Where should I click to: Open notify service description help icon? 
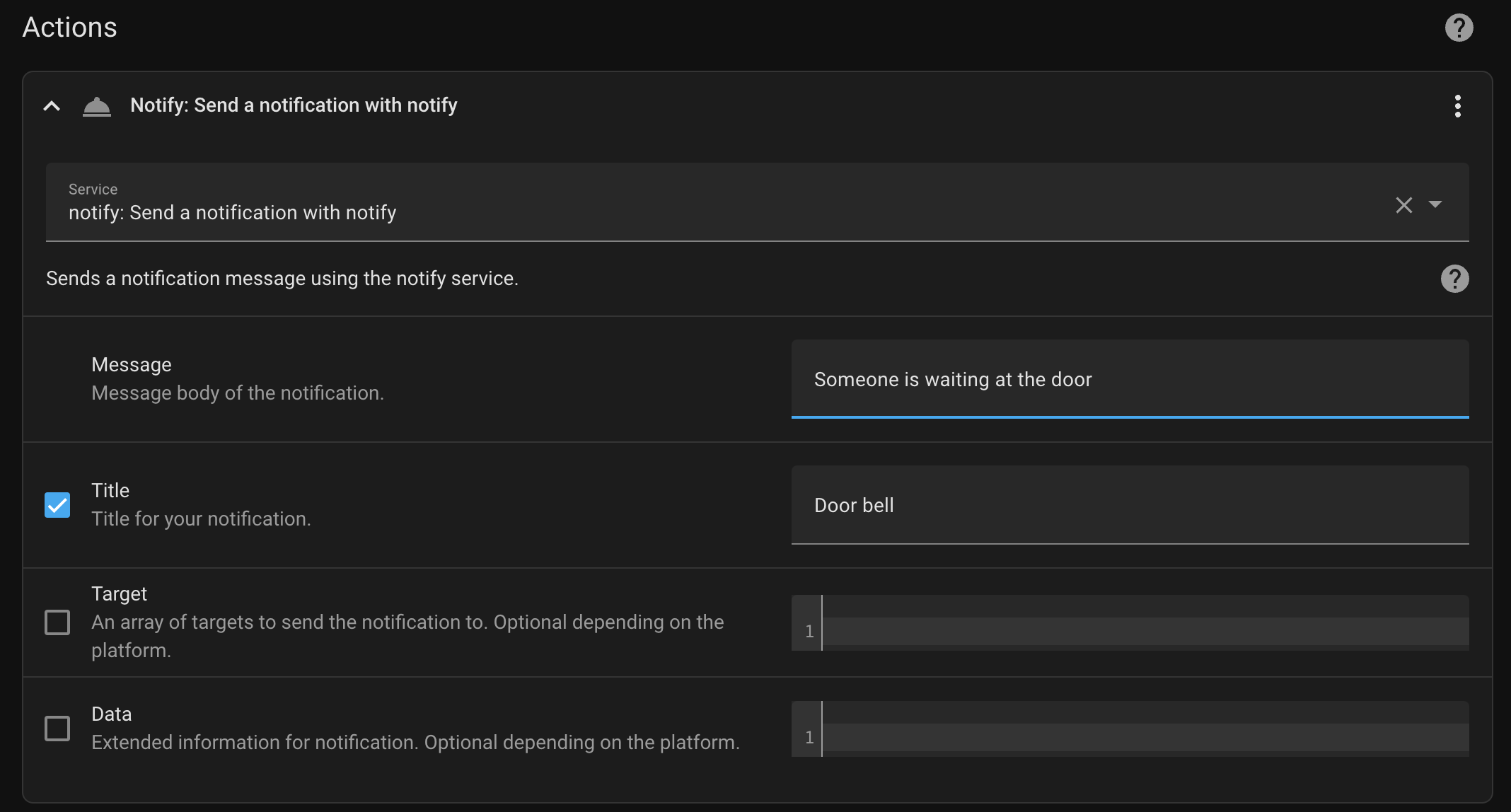(1454, 279)
